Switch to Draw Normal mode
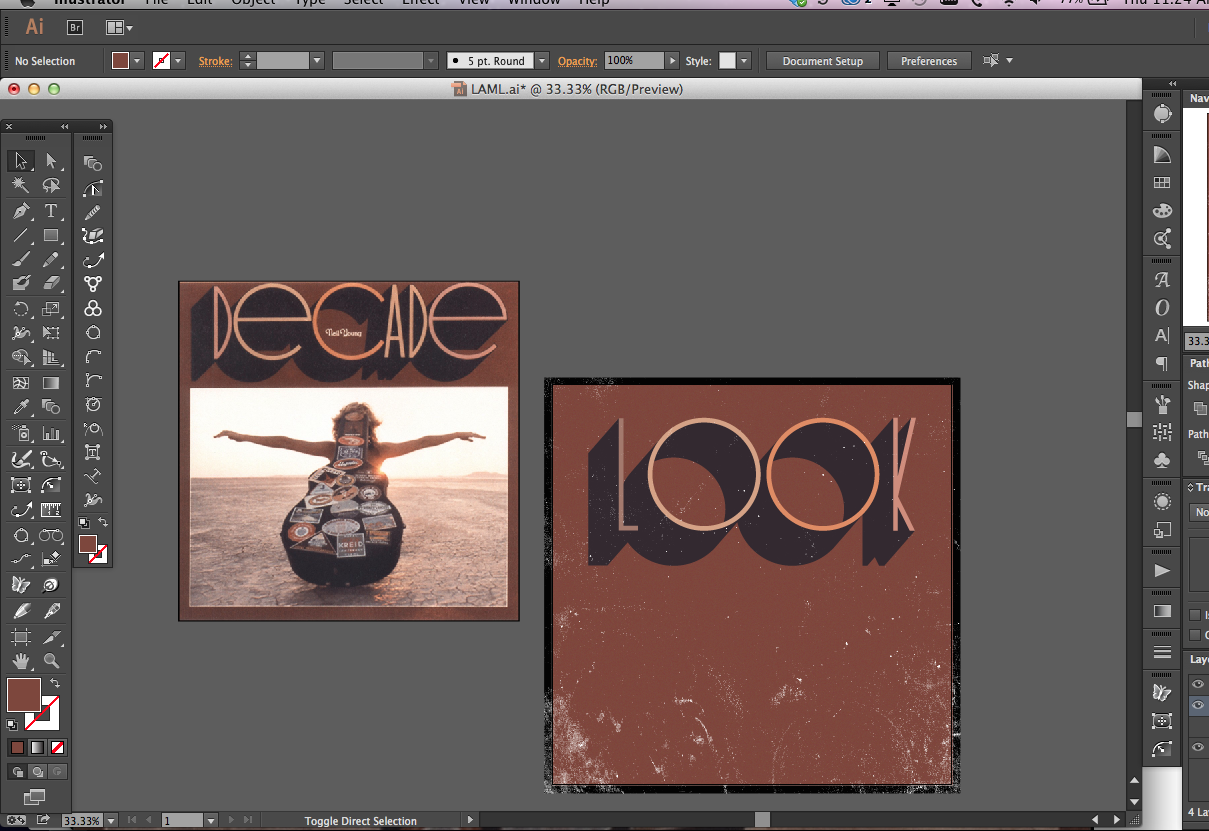Image resolution: width=1209 pixels, height=831 pixels. pos(17,771)
